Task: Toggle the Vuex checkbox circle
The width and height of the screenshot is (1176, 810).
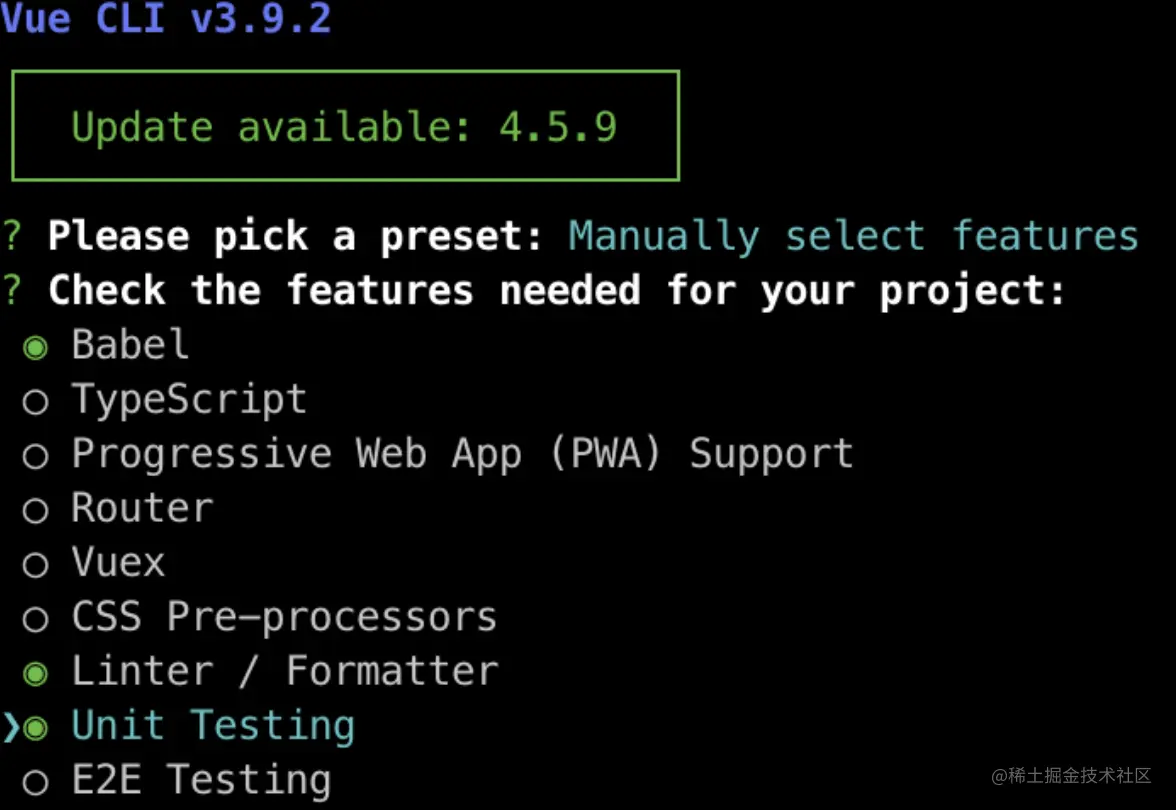Action: point(36,565)
